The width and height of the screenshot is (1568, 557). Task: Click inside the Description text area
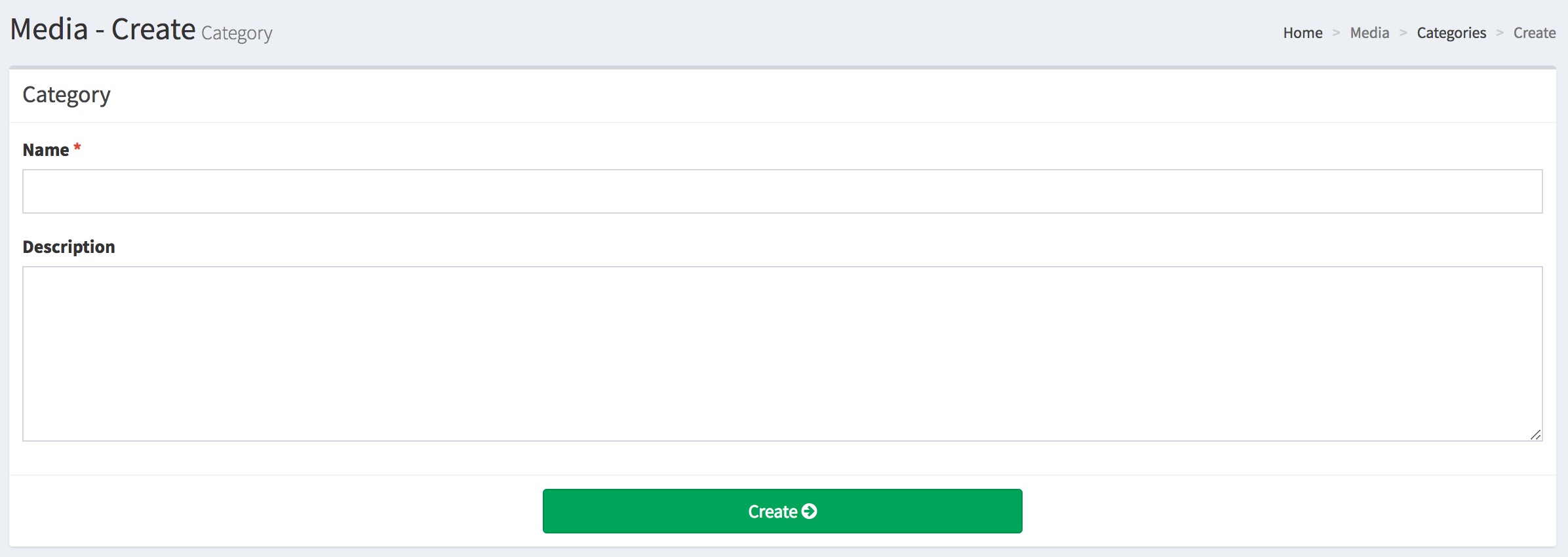tap(782, 353)
